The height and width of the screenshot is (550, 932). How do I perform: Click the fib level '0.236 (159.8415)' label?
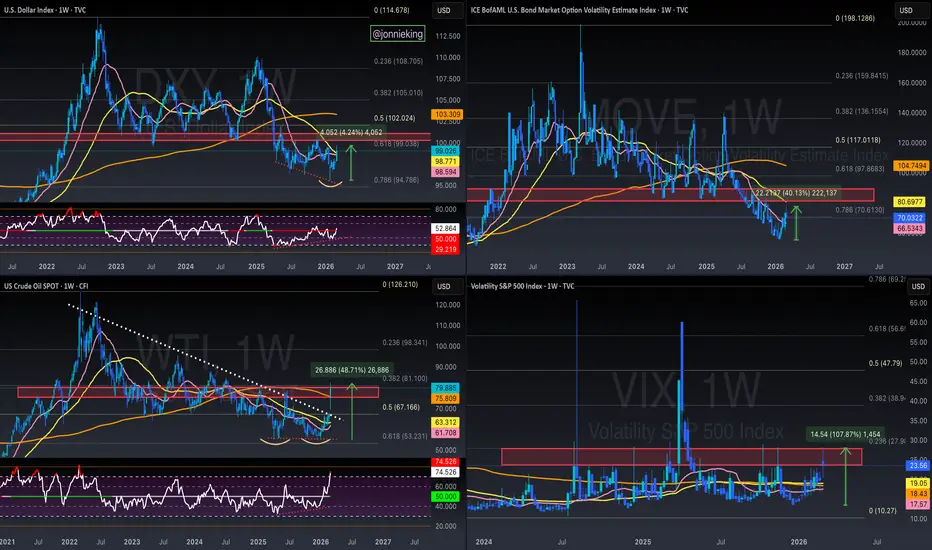861,76
